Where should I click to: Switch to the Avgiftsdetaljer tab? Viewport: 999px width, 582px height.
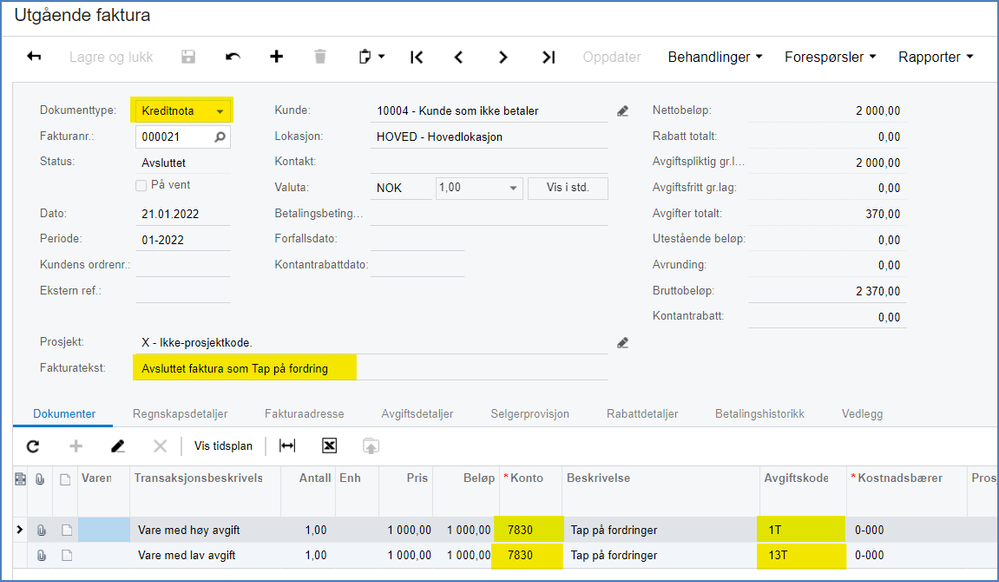click(x=417, y=414)
